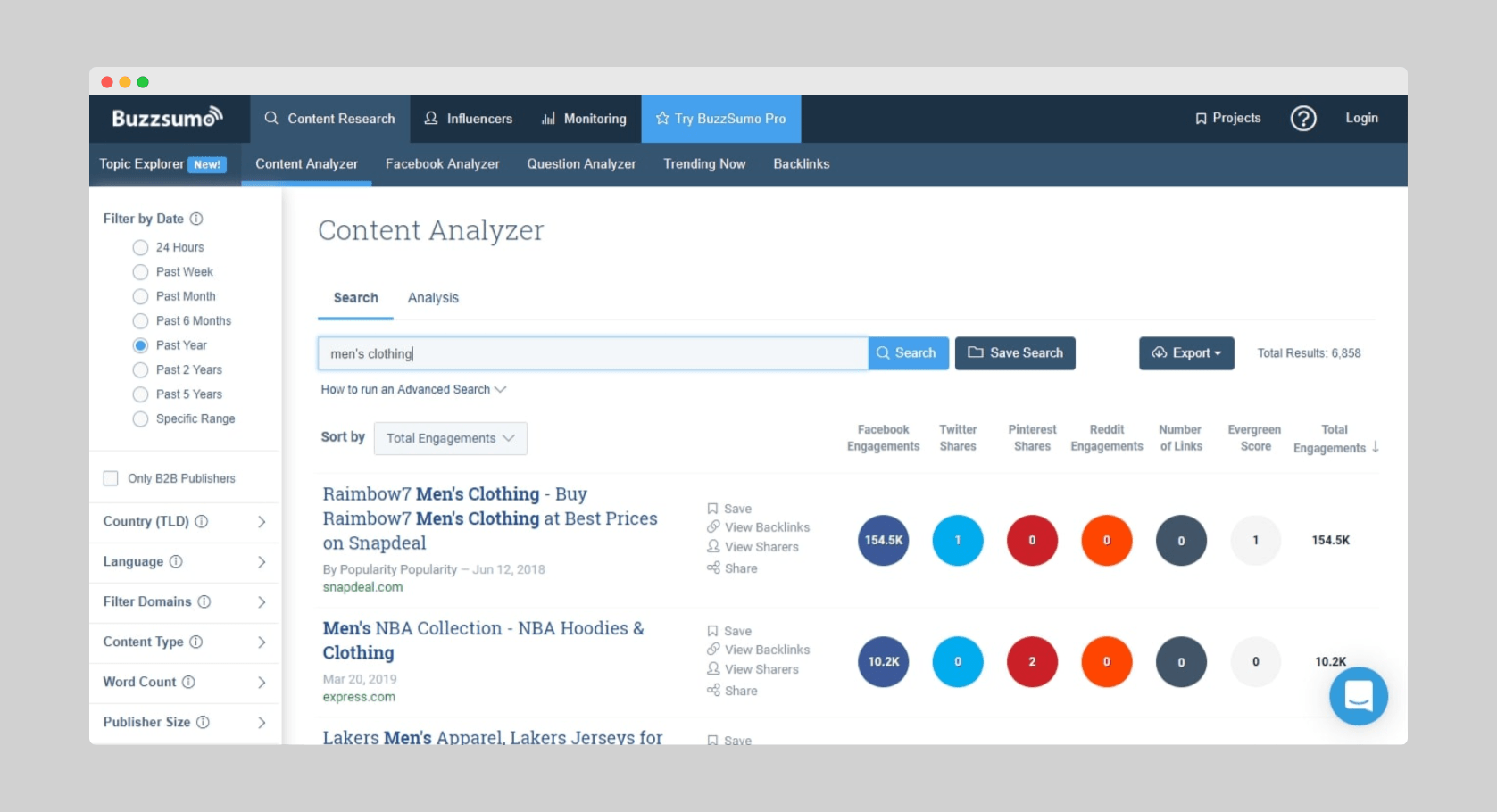Click the Word Count info icon
This screenshot has height=812, width=1497.
pyautogui.click(x=188, y=682)
